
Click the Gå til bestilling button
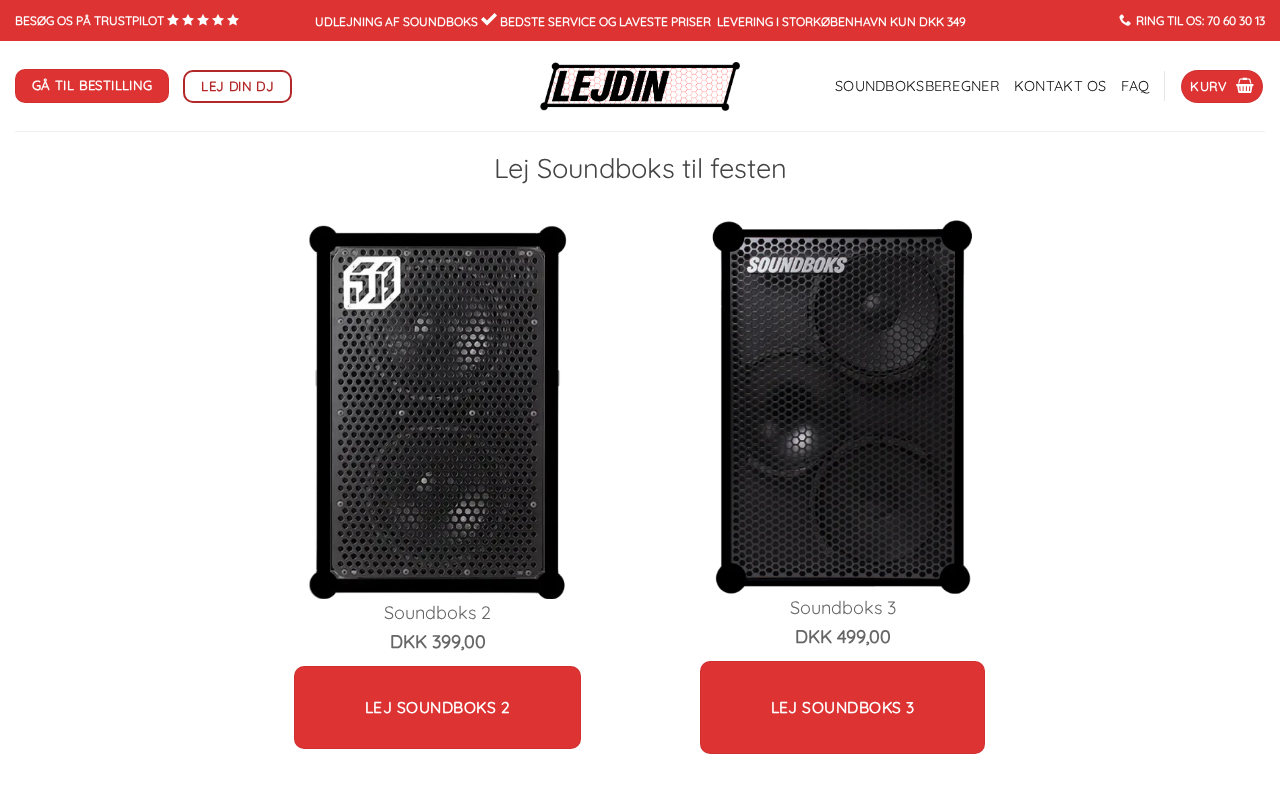(x=92, y=86)
